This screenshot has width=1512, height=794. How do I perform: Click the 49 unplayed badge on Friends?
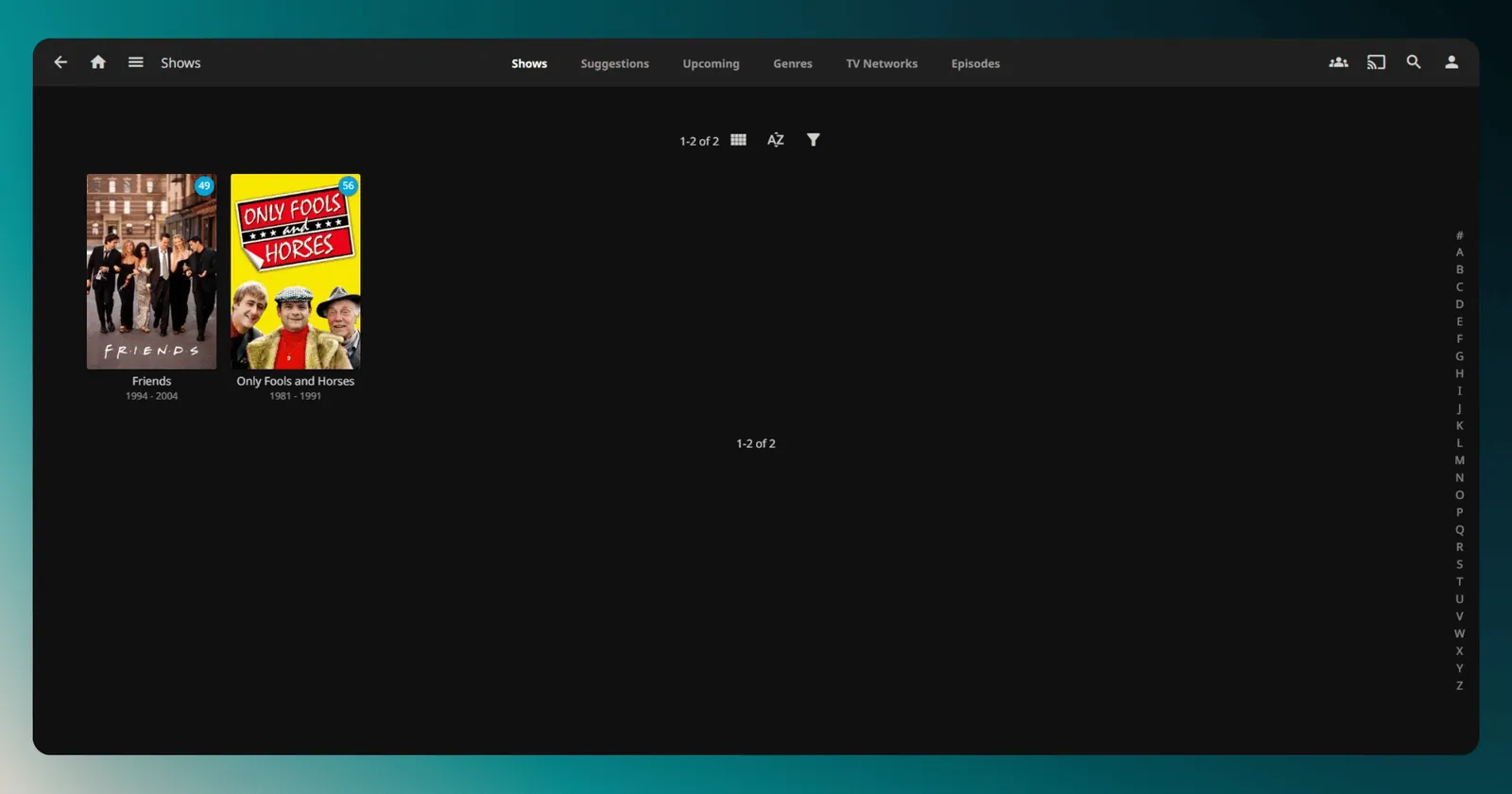pyautogui.click(x=204, y=185)
